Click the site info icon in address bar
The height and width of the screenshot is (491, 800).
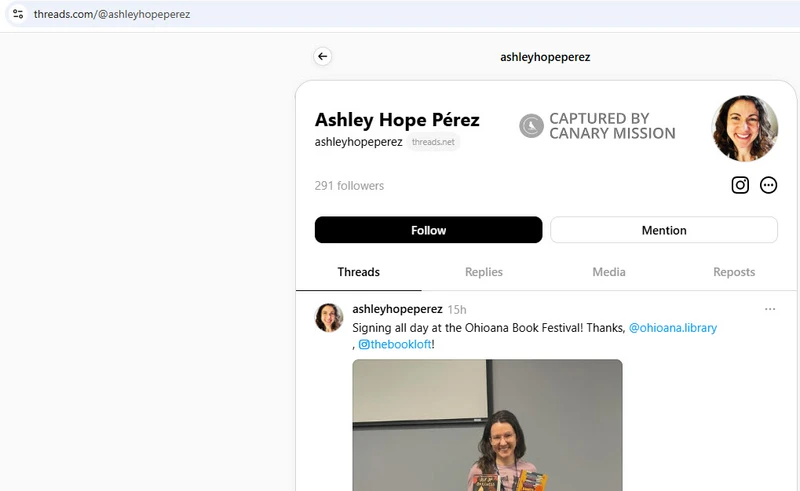[18, 14]
